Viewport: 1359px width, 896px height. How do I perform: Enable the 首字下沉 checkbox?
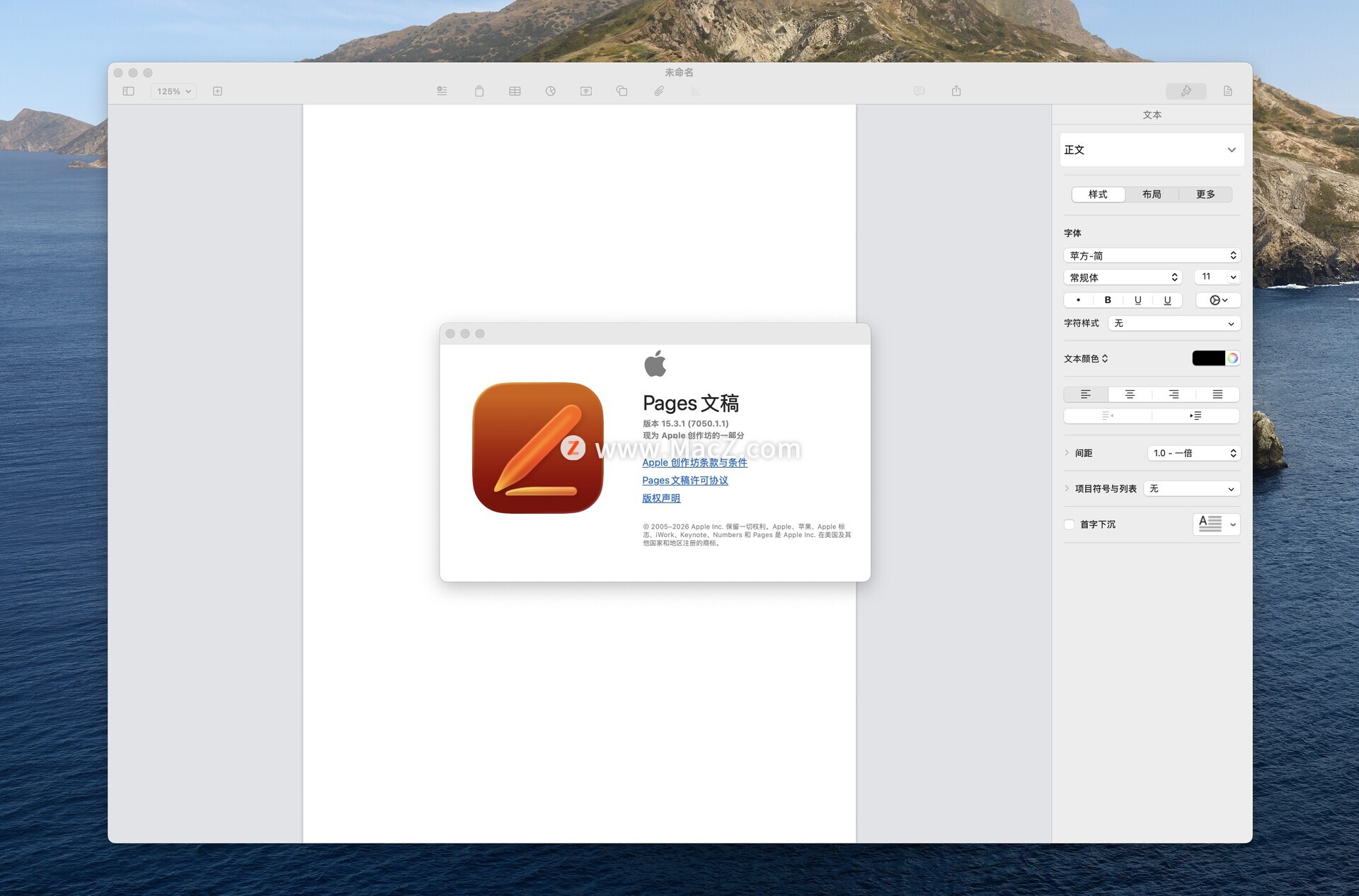coord(1069,524)
